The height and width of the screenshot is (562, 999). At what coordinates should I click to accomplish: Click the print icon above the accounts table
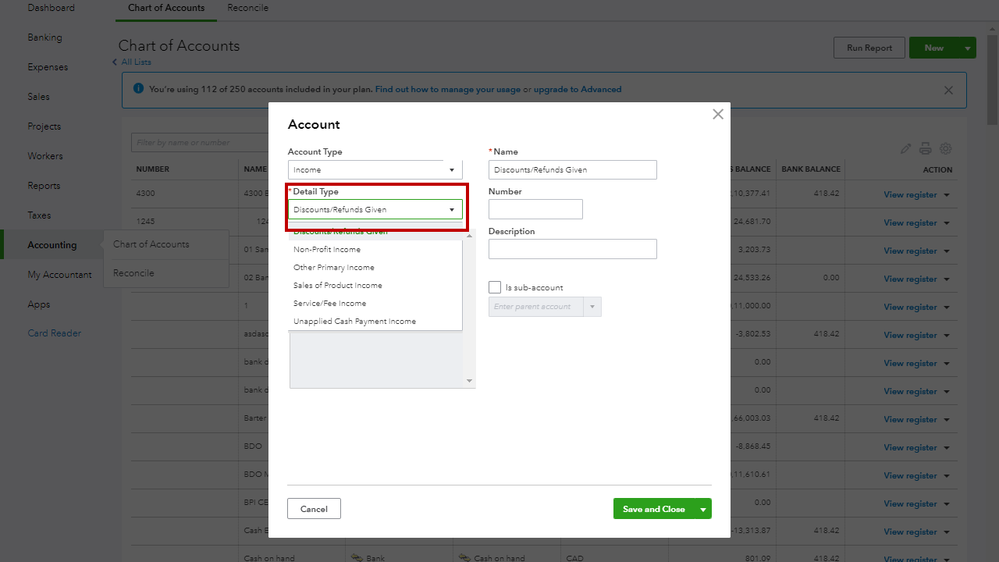(925, 149)
